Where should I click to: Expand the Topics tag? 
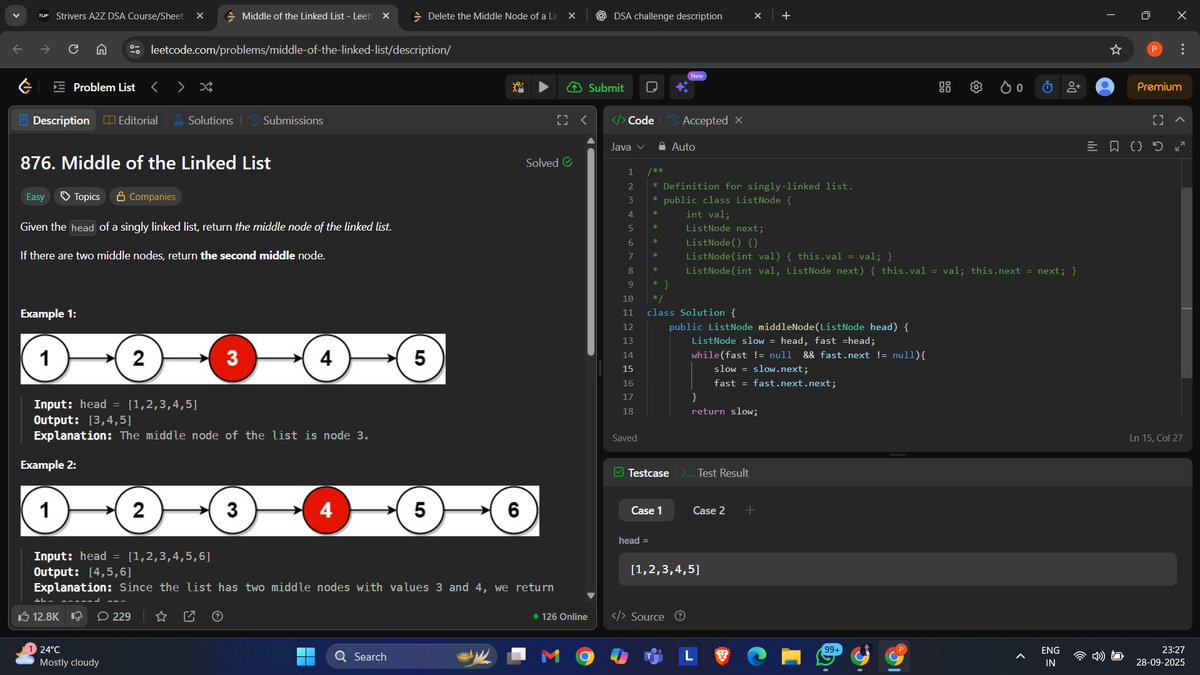[81, 197]
